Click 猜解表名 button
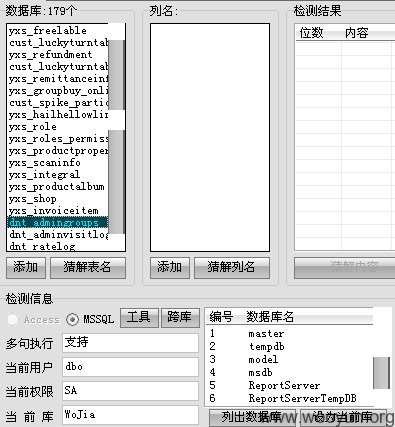 pos(88,267)
